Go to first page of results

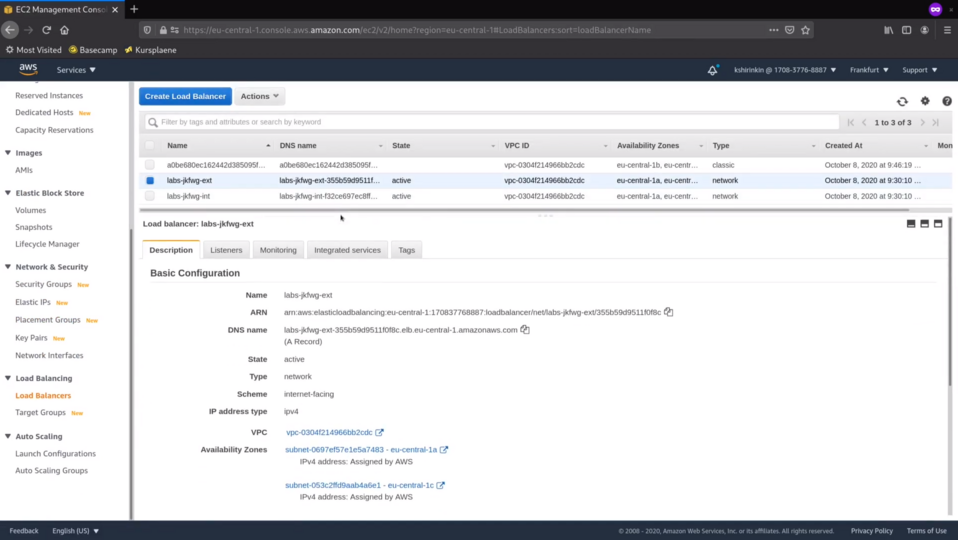[x=850, y=123]
